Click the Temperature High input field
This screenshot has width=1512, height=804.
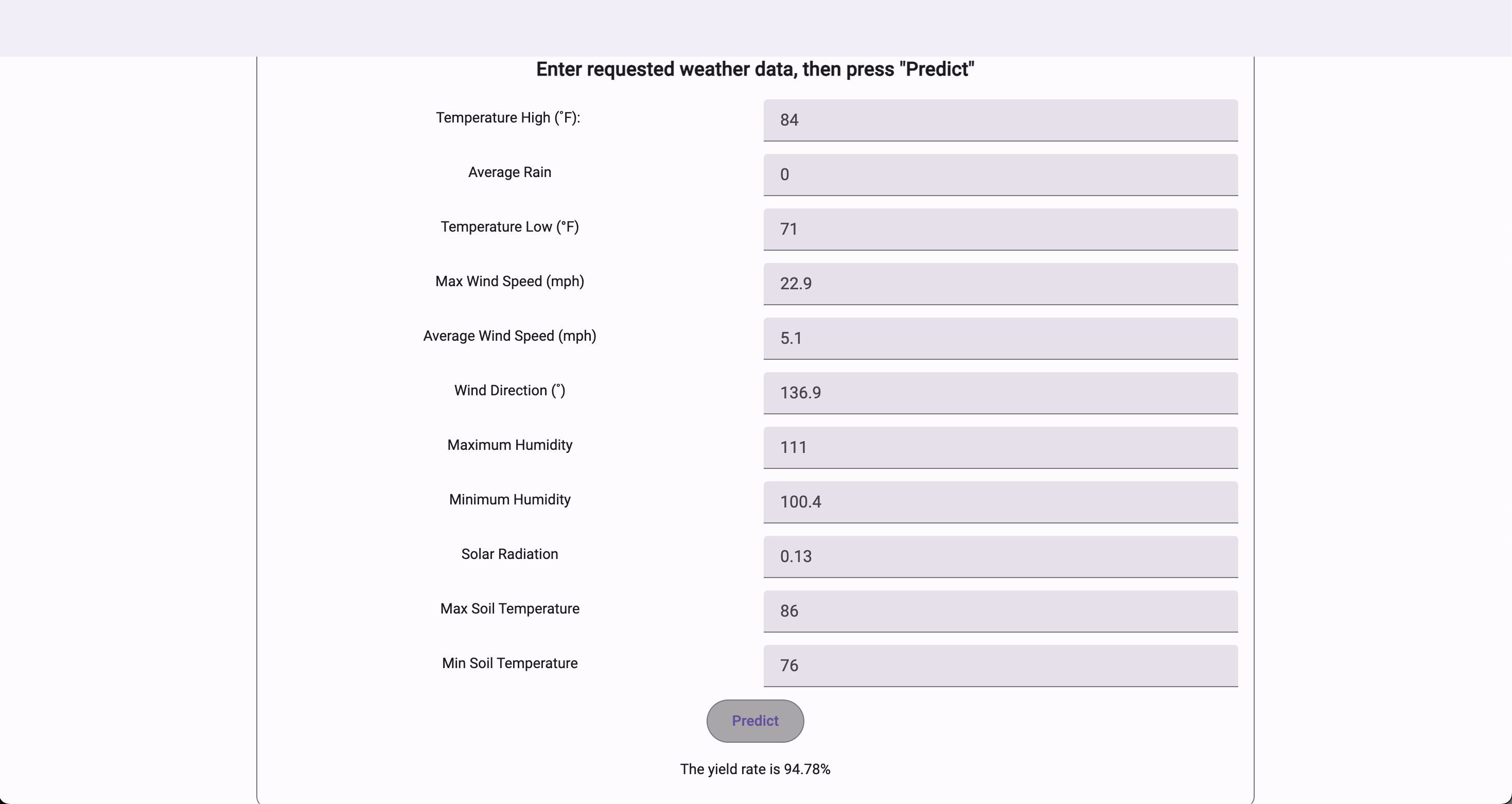pyautogui.click(x=1000, y=120)
